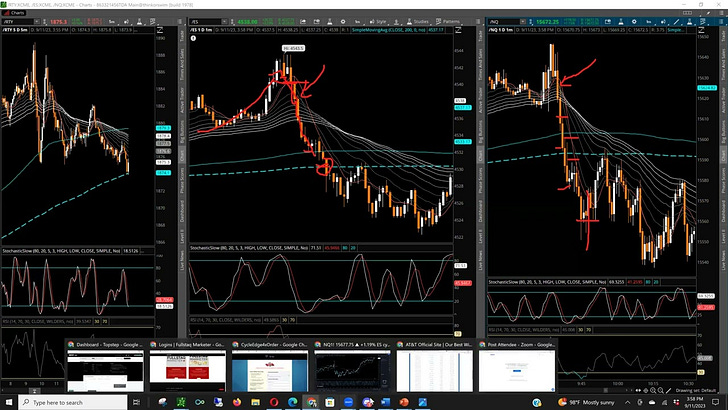
Task: Click the StochasticSlow label under /ES chart
Action: 249,248
